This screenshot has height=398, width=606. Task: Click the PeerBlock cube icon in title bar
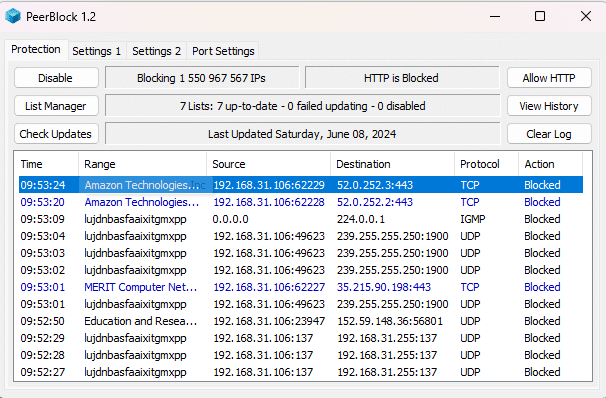click(x=12, y=16)
